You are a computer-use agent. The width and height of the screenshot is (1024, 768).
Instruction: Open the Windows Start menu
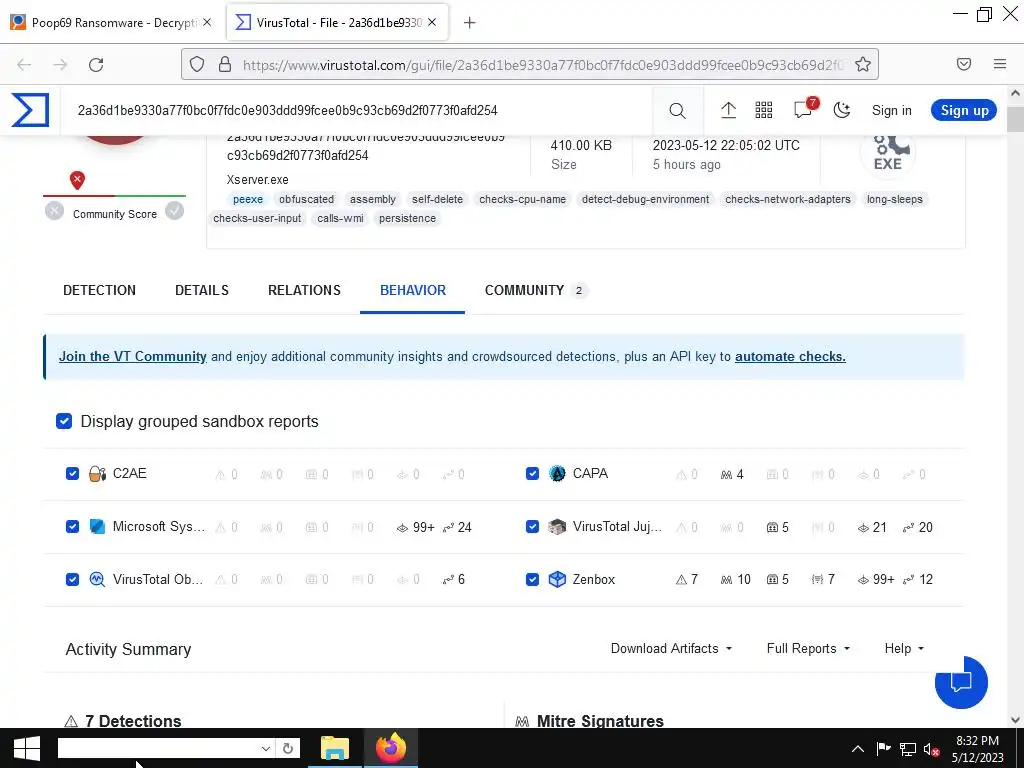pyautogui.click(x=27, y=748)
